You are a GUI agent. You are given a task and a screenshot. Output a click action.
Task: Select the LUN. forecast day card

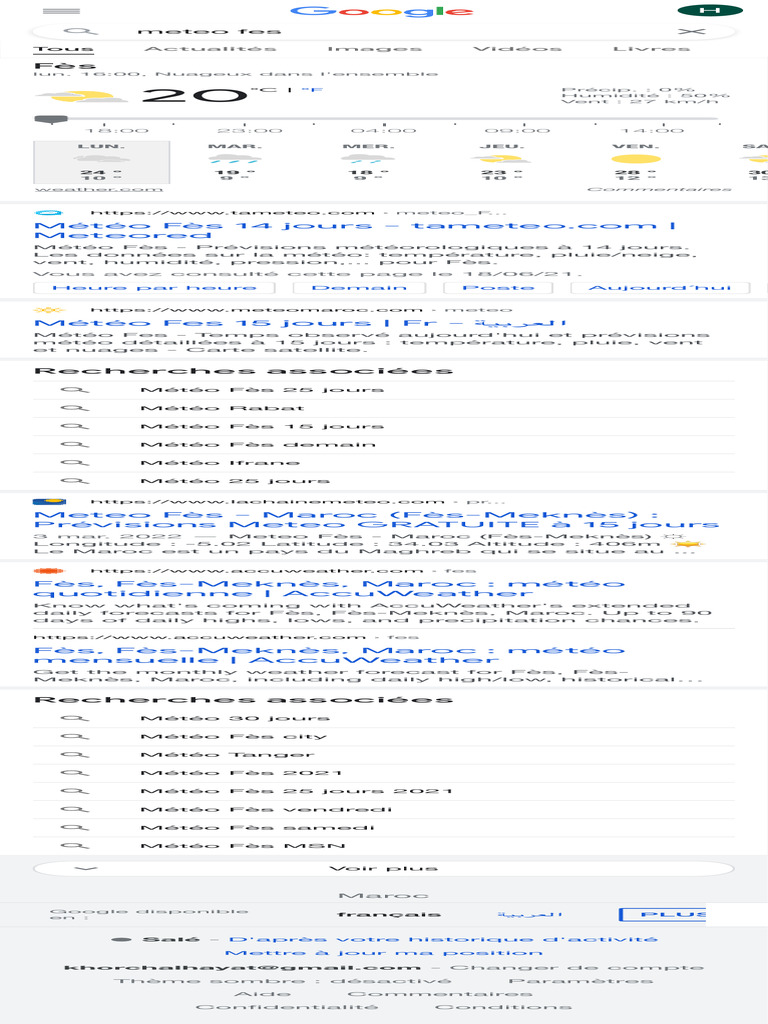coord(101,162)
